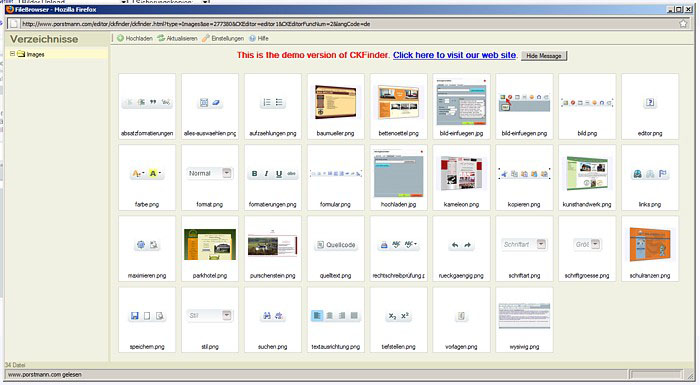Viewport: 700px width, 385px height.
Task: Select schriftgroesse.png font size image
Action: 587,249
